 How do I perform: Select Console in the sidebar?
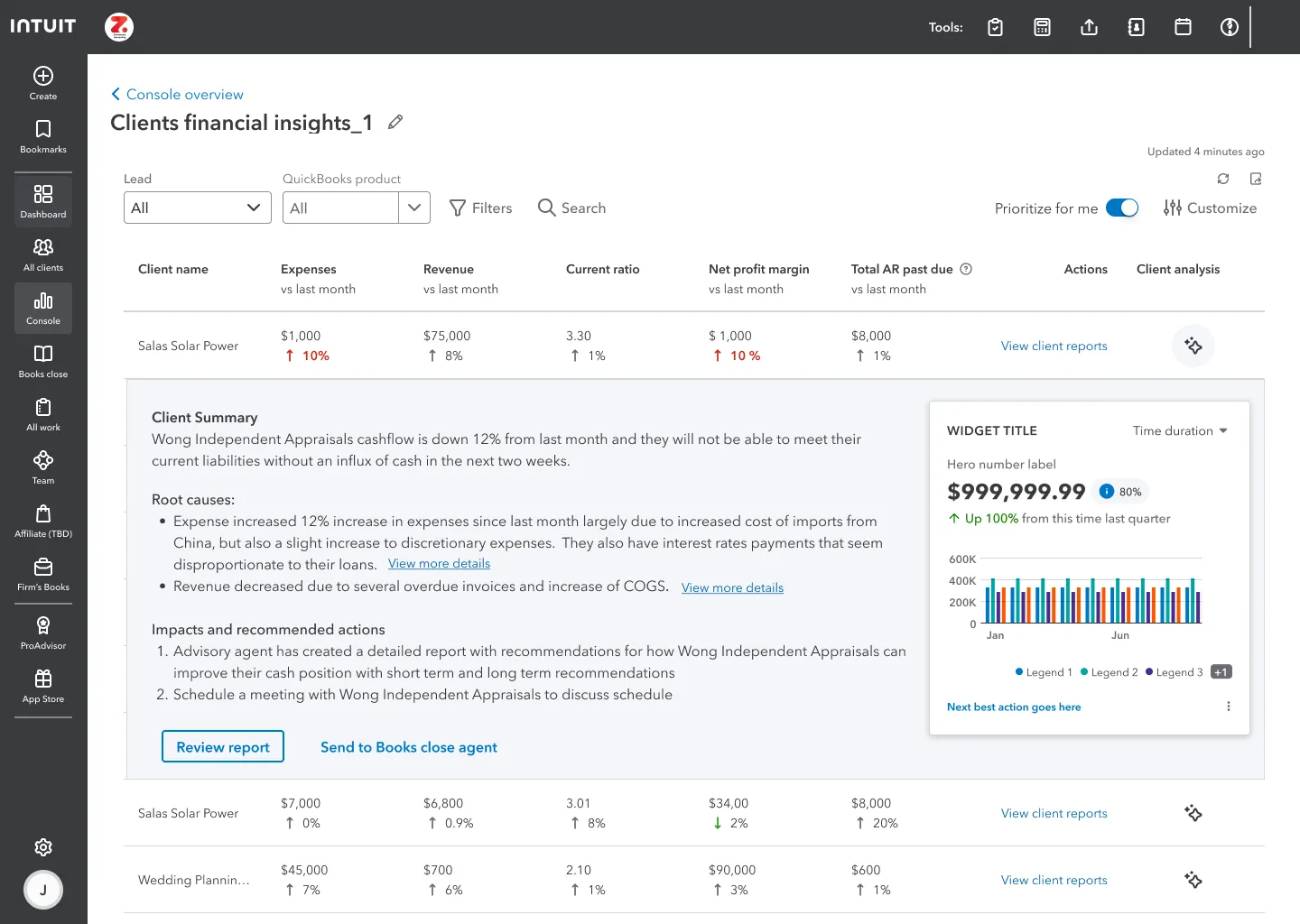[43, 309]
